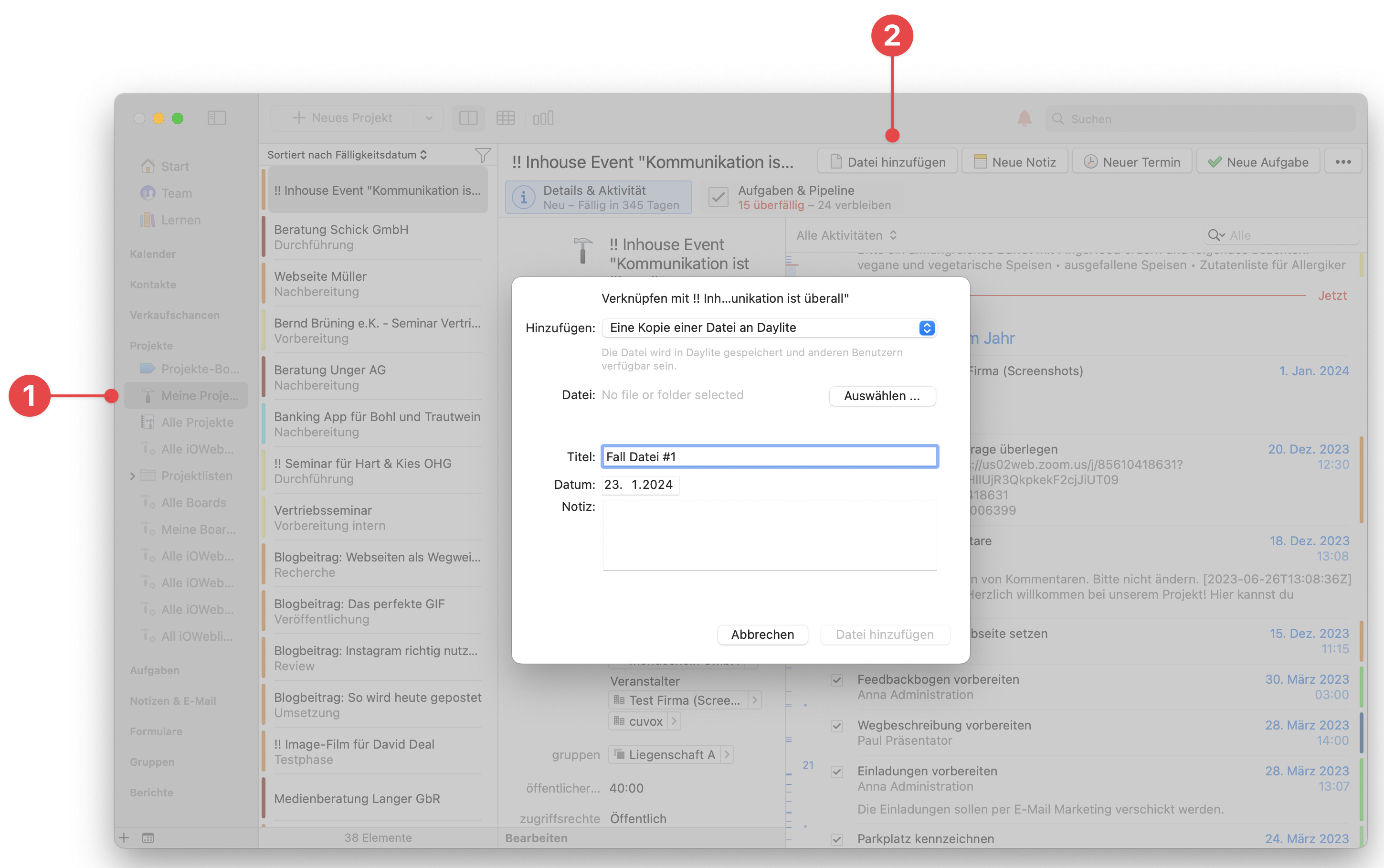
Task: Open the Hinzufügen copy-type dropdown
Action: point(769,328)
